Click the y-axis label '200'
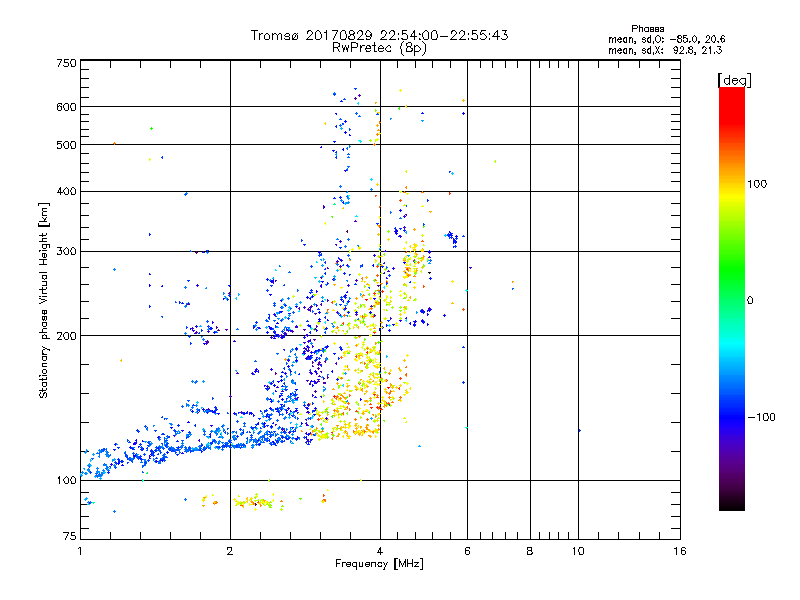Viewport: 800px width, 600px height. [x=66, y=335]
